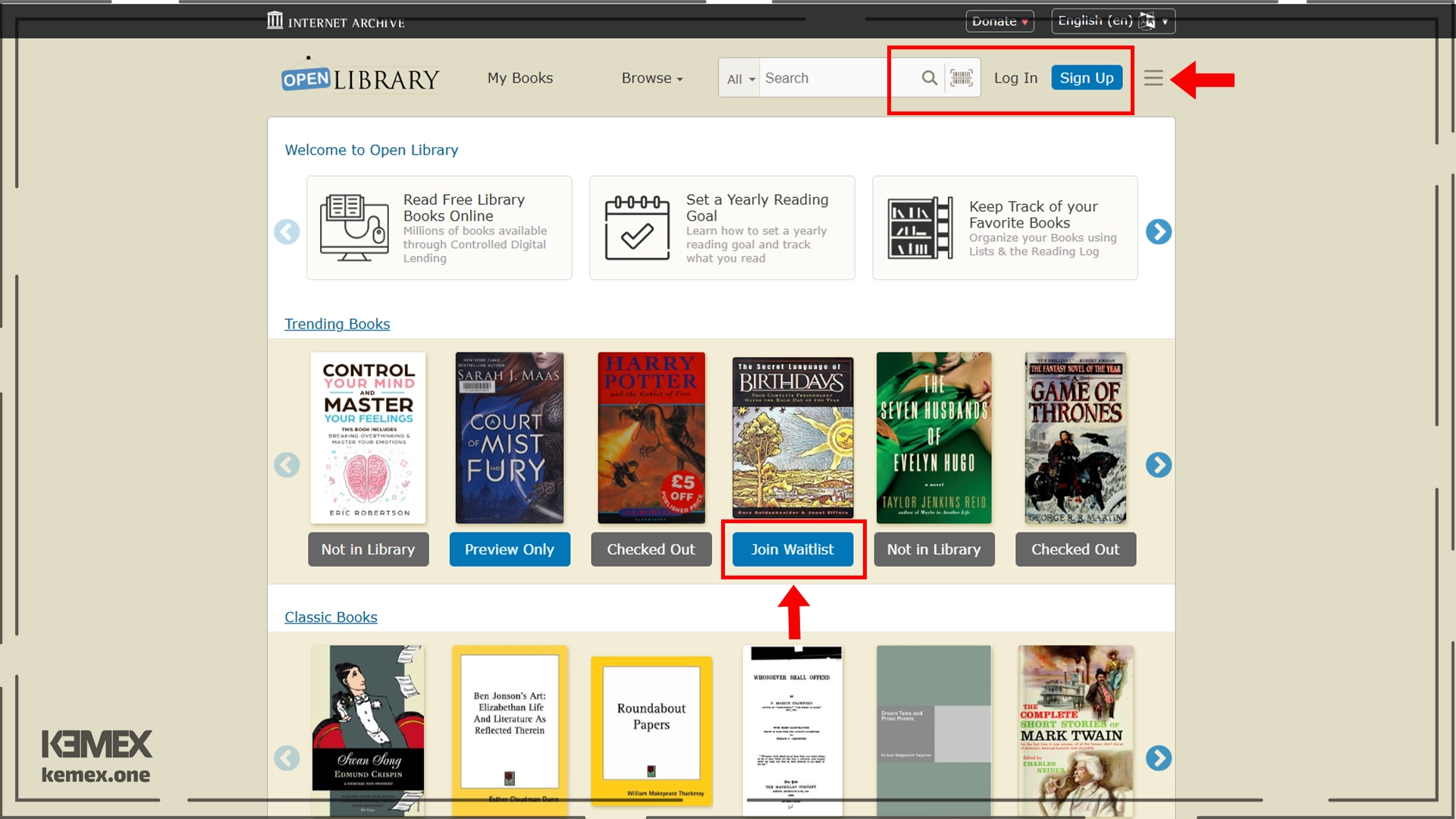Go to next Trending Books
The height and width of the screenshot is (819, 1456).
click(1158, 465)
